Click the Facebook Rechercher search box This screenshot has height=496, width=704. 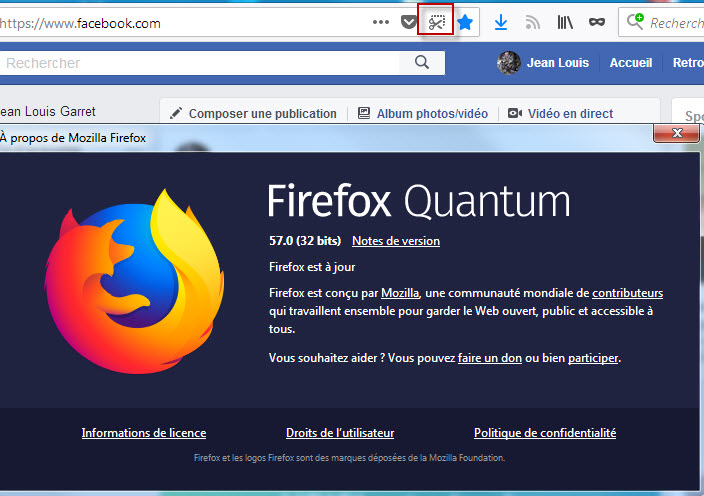(x=200, y=63)
